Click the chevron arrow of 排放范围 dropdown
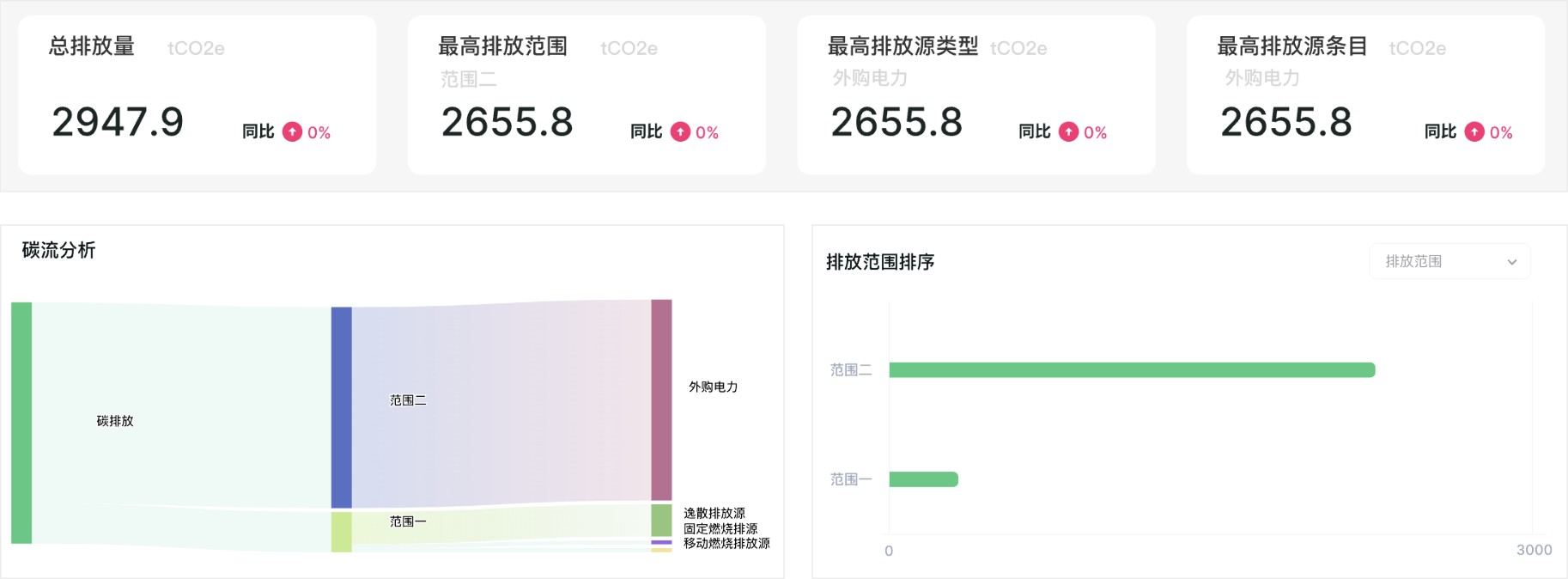1568x579 pixels. click(1512, 262)
